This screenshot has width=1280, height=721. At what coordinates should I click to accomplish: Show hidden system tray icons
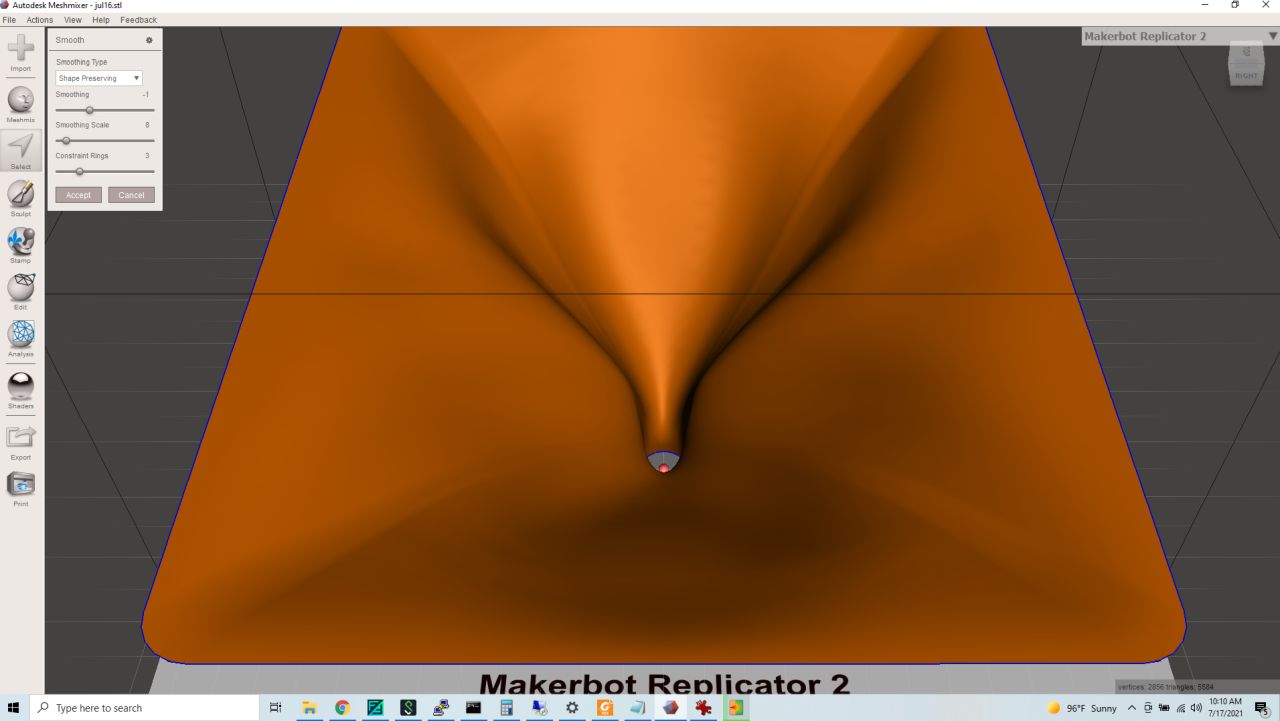pos(1132,708)
